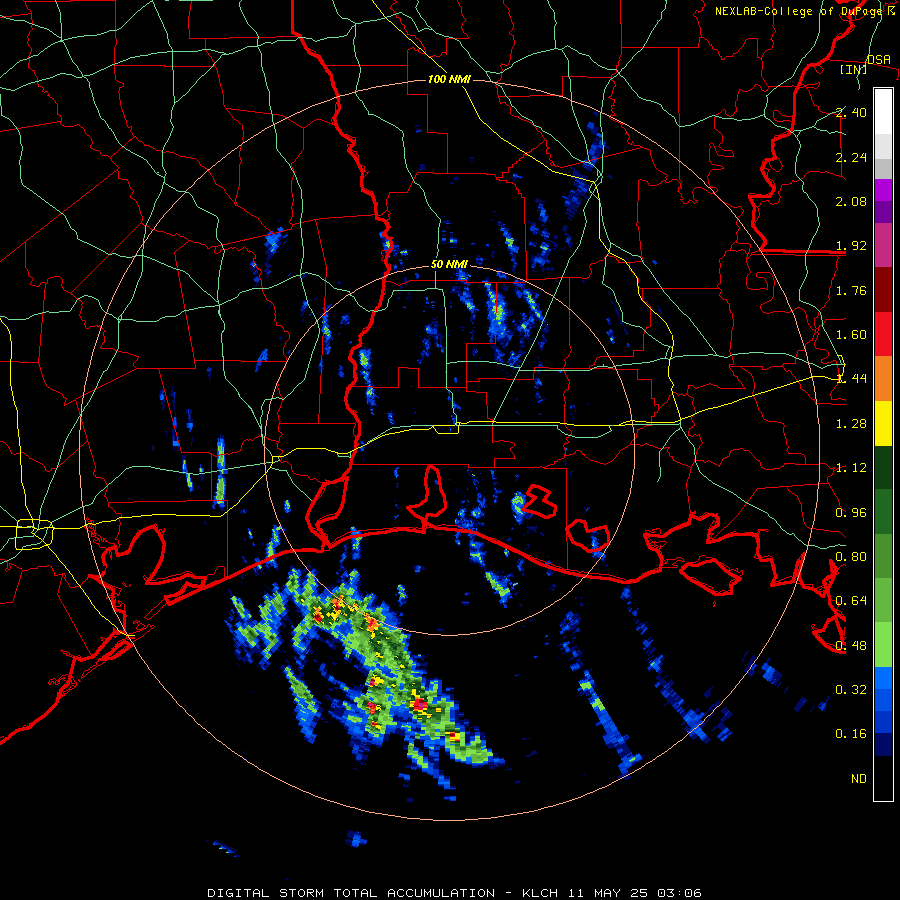This screenshot has height=900, width=900.
Task: Click the '1.60' legend value
Action: pyautogui.click(x=851, y=335)
